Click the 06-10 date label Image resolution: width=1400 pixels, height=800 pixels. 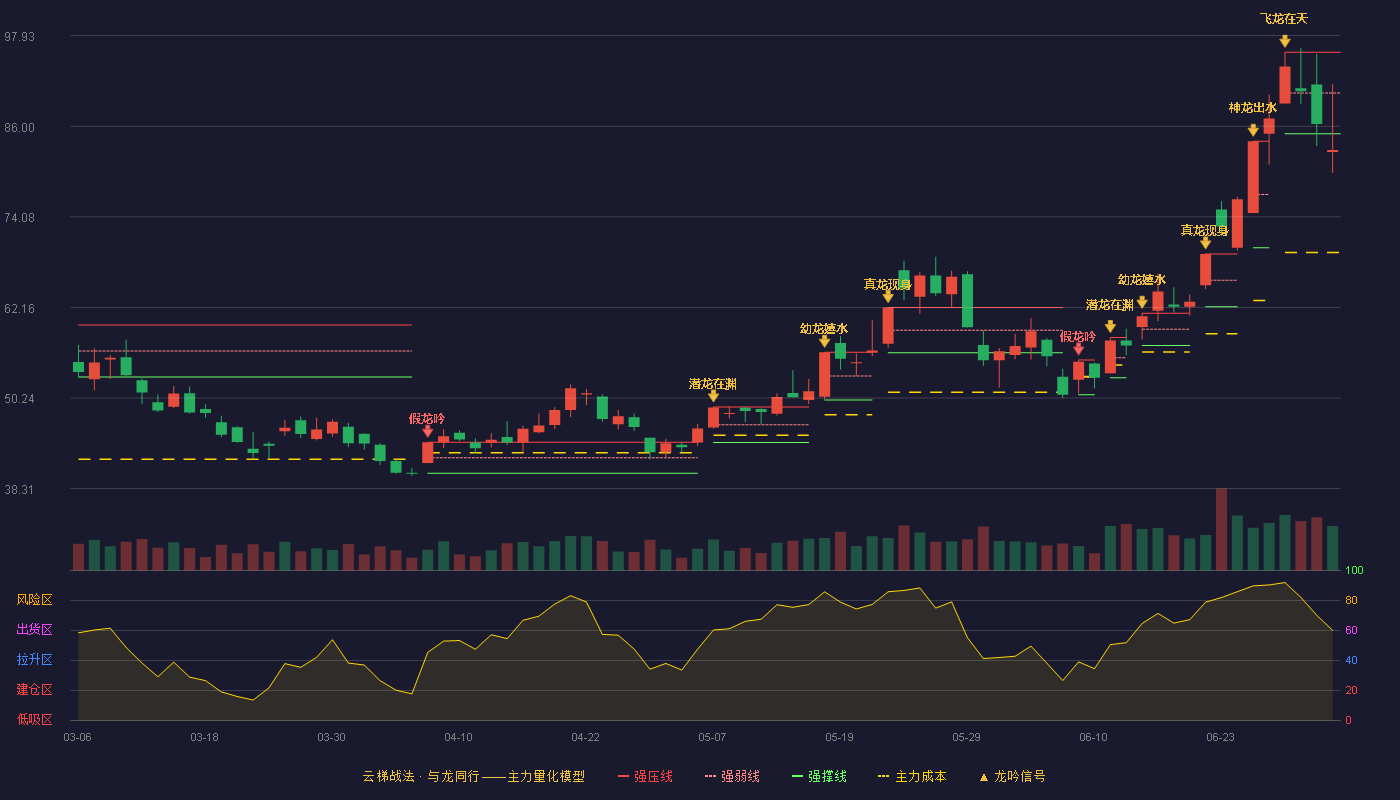point(1093,737)
